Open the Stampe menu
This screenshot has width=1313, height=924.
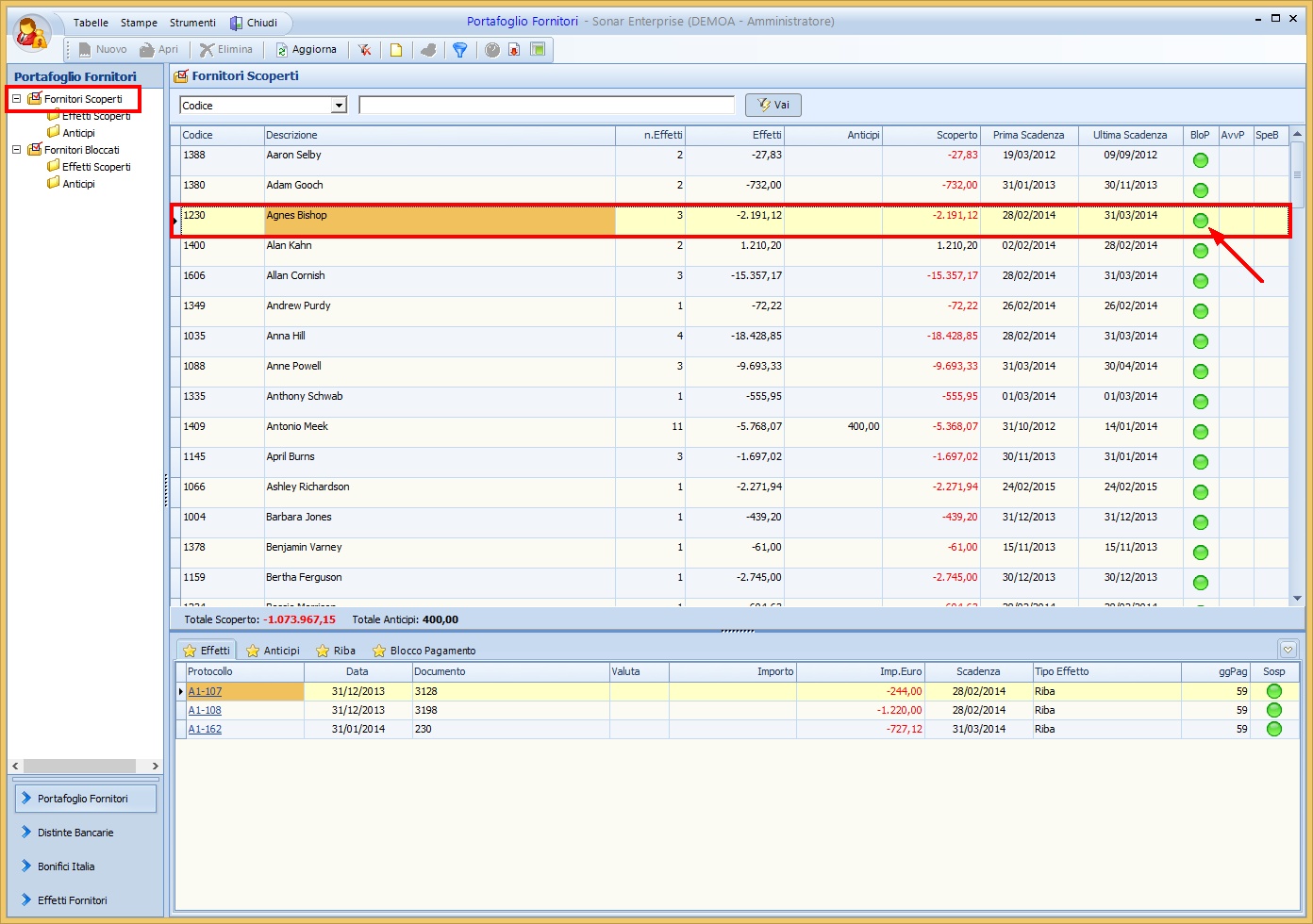point(139,23)
